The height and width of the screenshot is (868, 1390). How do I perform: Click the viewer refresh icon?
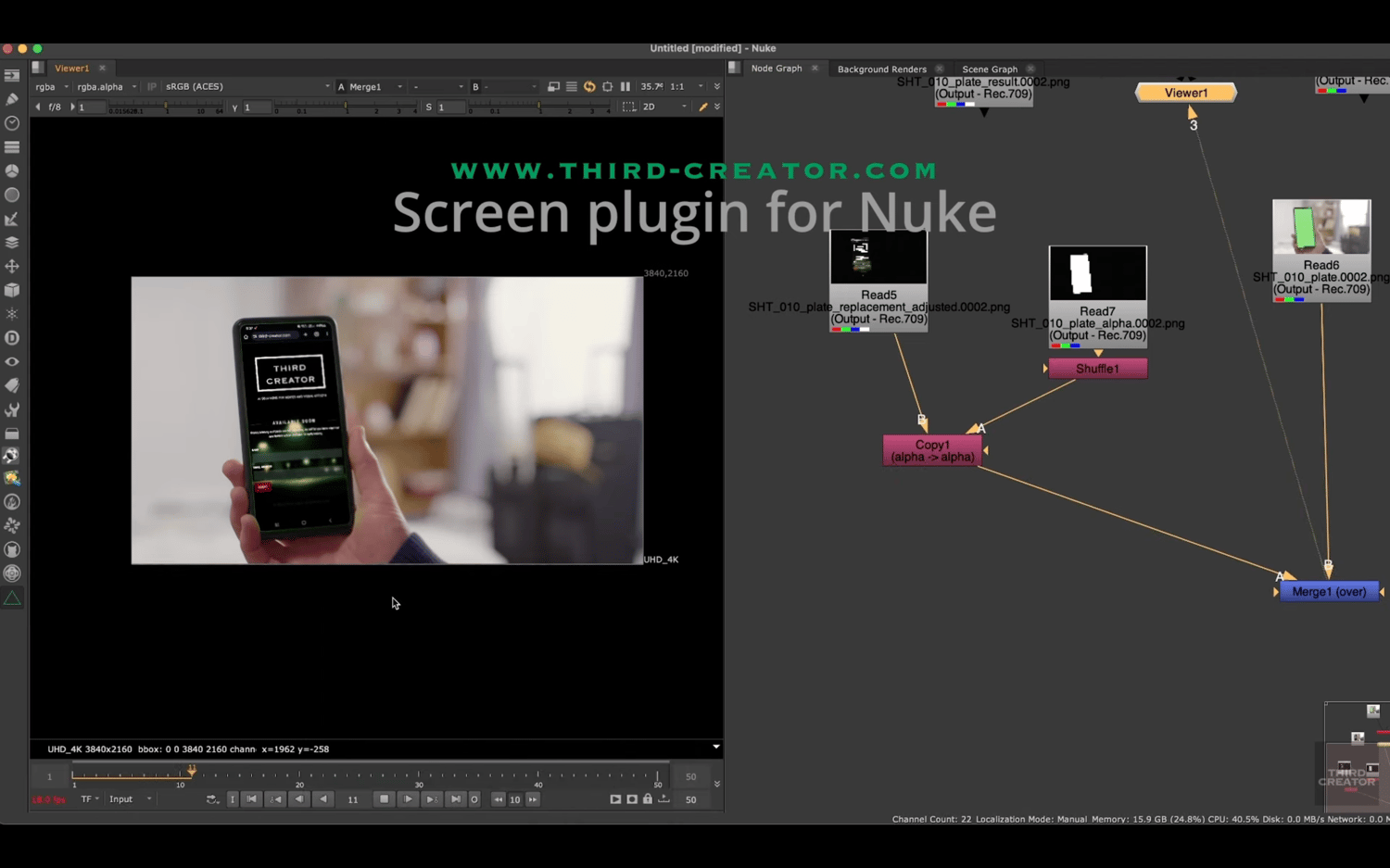(589, 87)
